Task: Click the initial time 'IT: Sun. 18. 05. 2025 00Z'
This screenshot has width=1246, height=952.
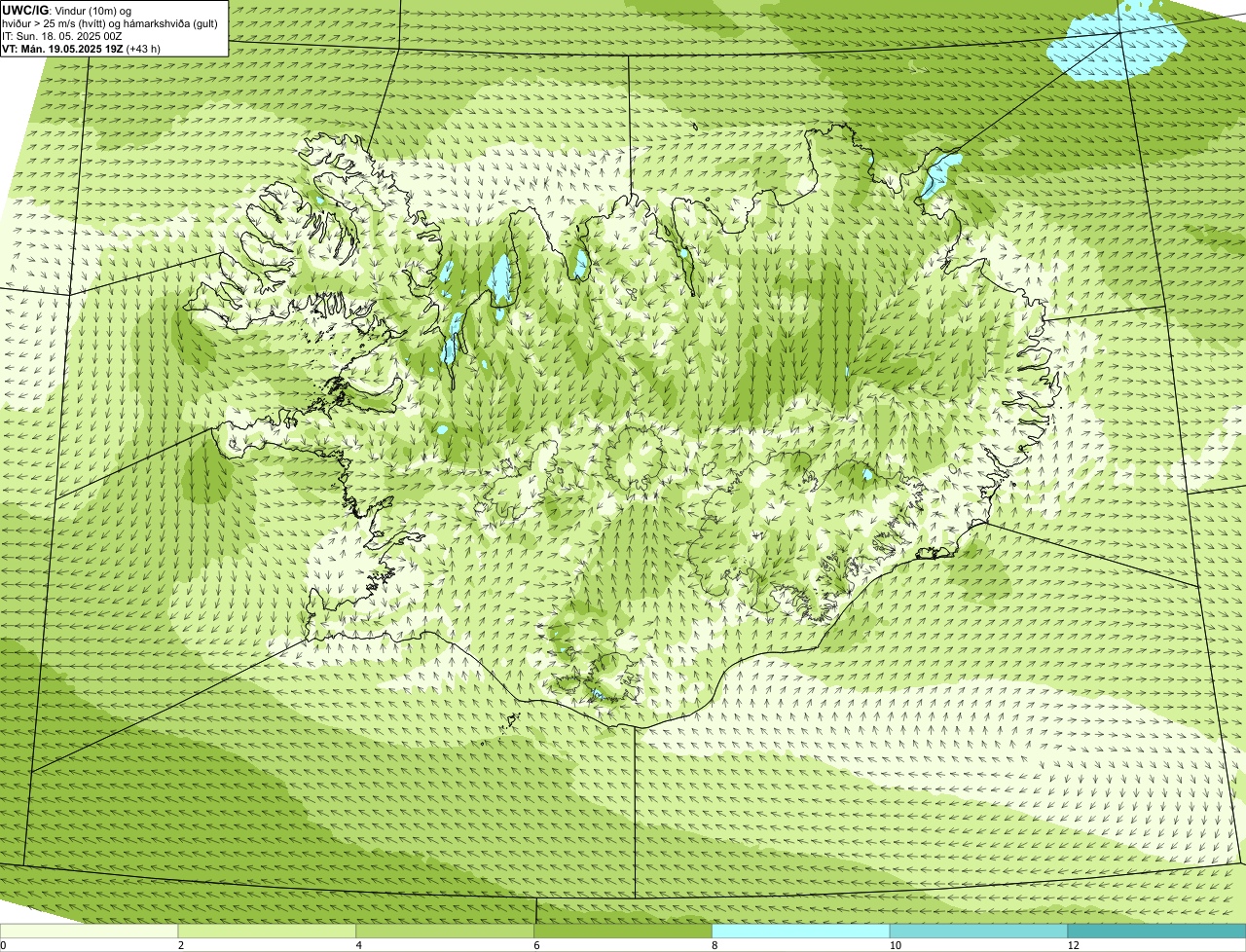Action: [x=61, y=36]
